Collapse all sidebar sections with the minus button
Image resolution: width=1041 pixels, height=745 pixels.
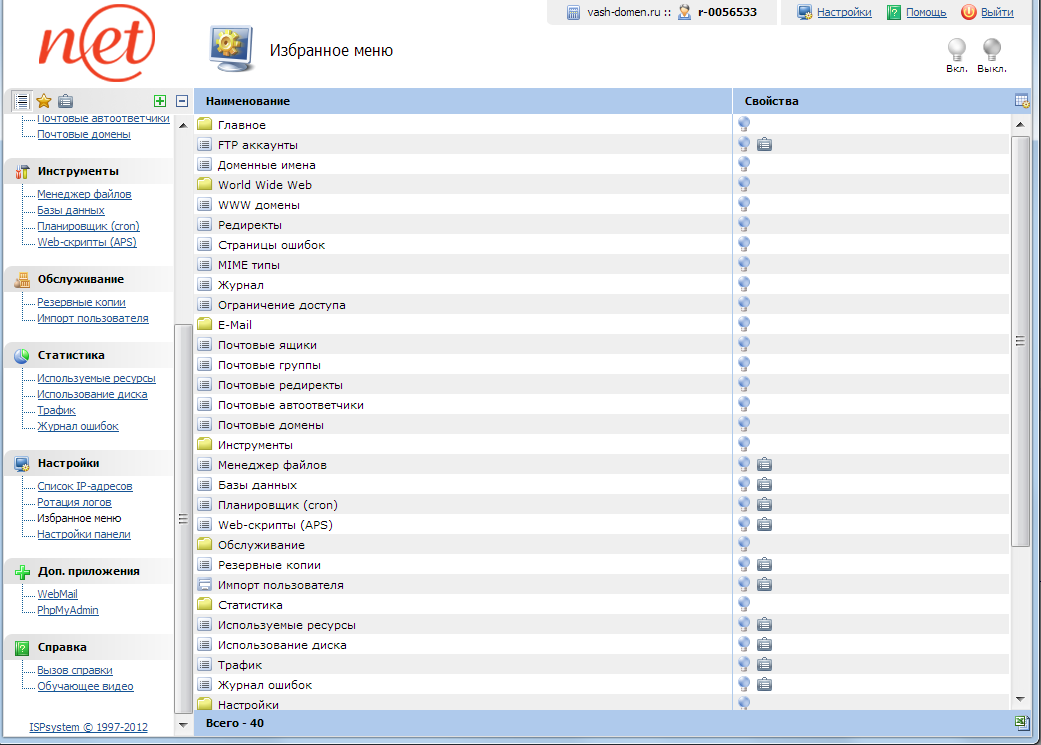[181, 101]
